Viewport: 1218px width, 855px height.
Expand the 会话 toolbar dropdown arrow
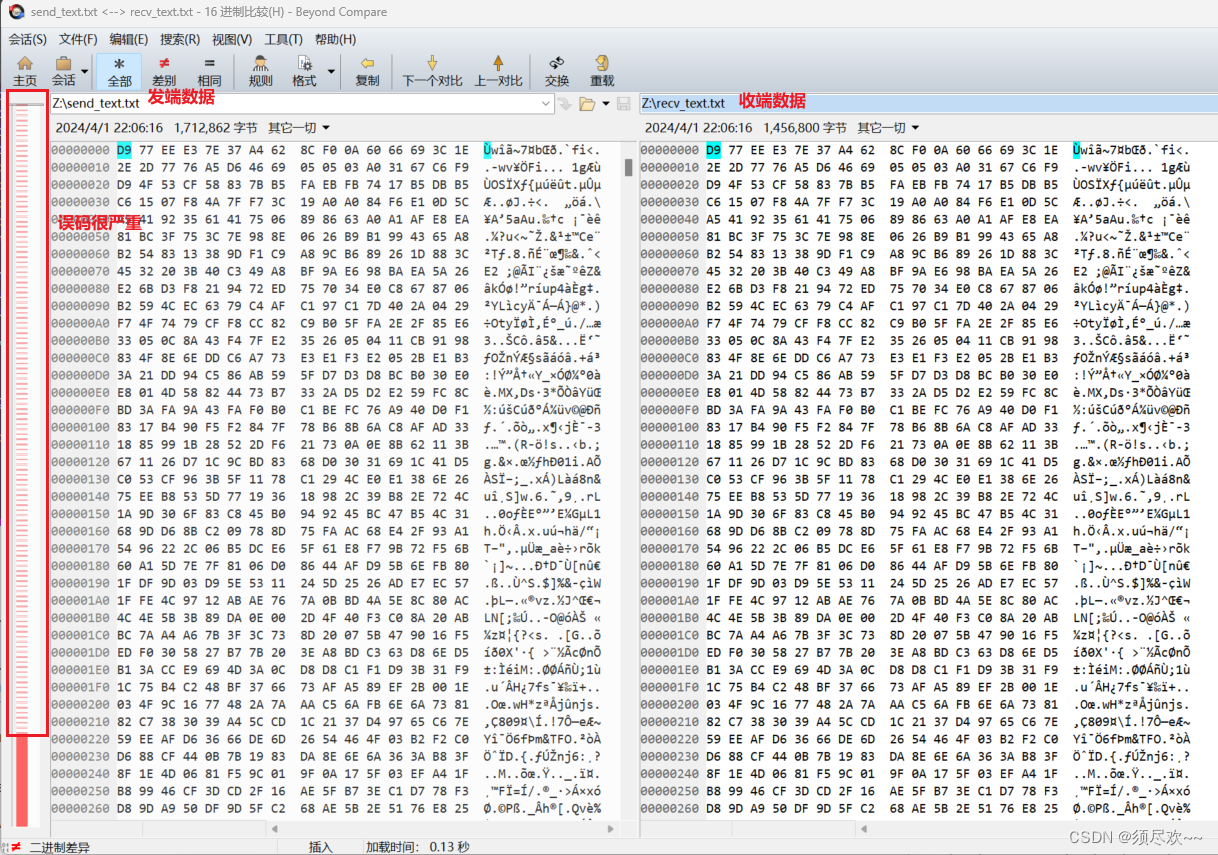(x=85, y=71)
